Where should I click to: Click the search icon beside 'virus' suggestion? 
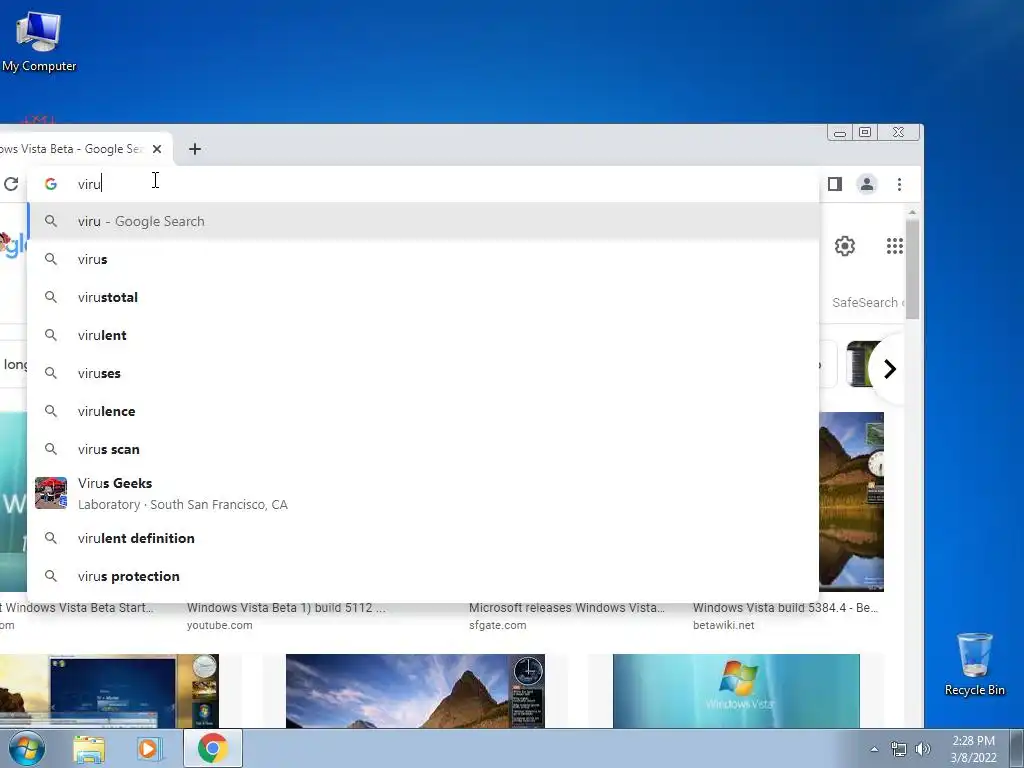pyautogui.click(x=51, y=259)
